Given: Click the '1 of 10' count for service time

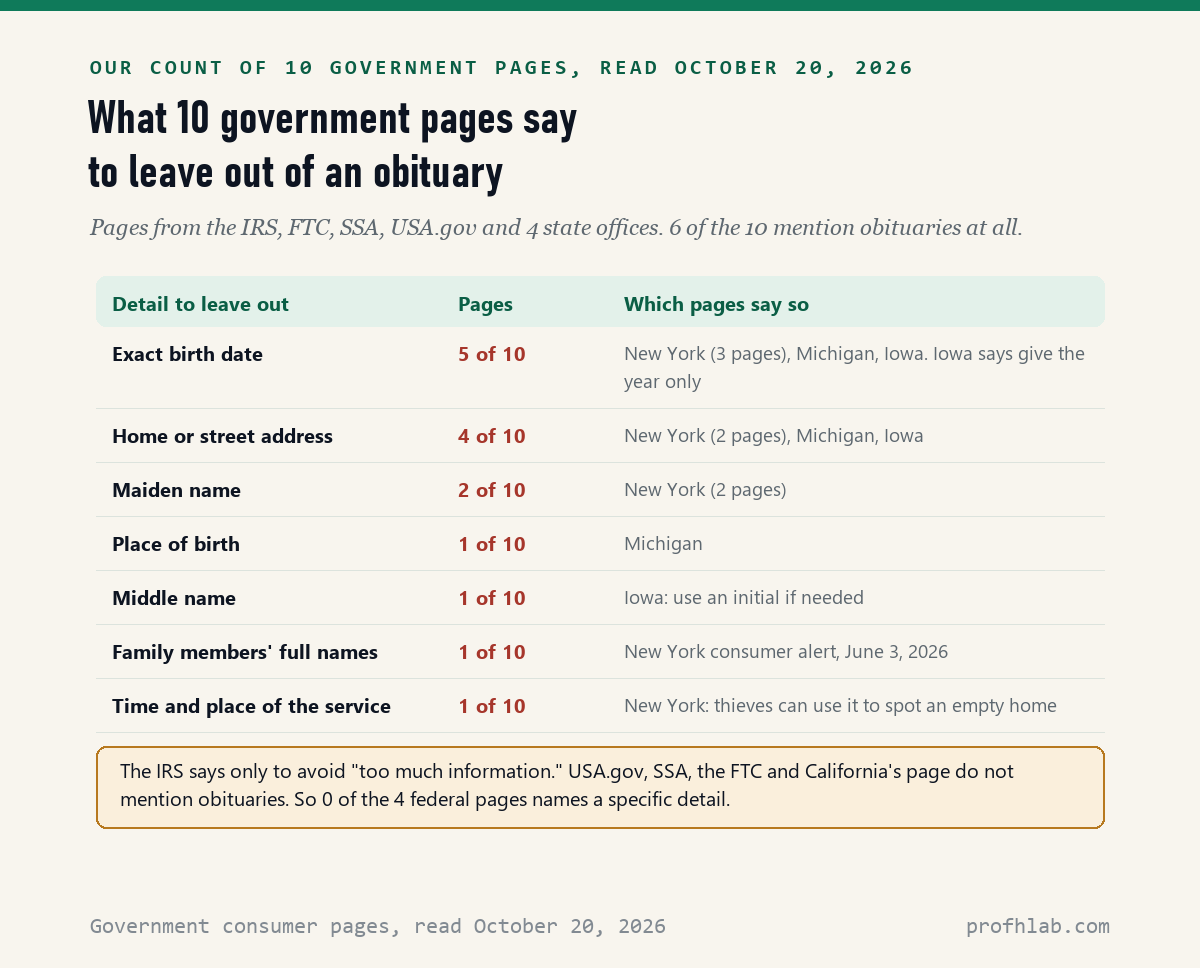Looking at the screenshot, I should click(491, 706).
